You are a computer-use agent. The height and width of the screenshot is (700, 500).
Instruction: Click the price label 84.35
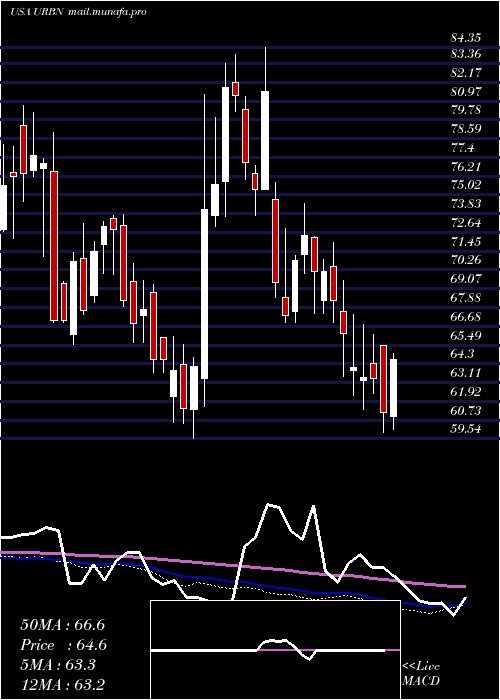466,38
